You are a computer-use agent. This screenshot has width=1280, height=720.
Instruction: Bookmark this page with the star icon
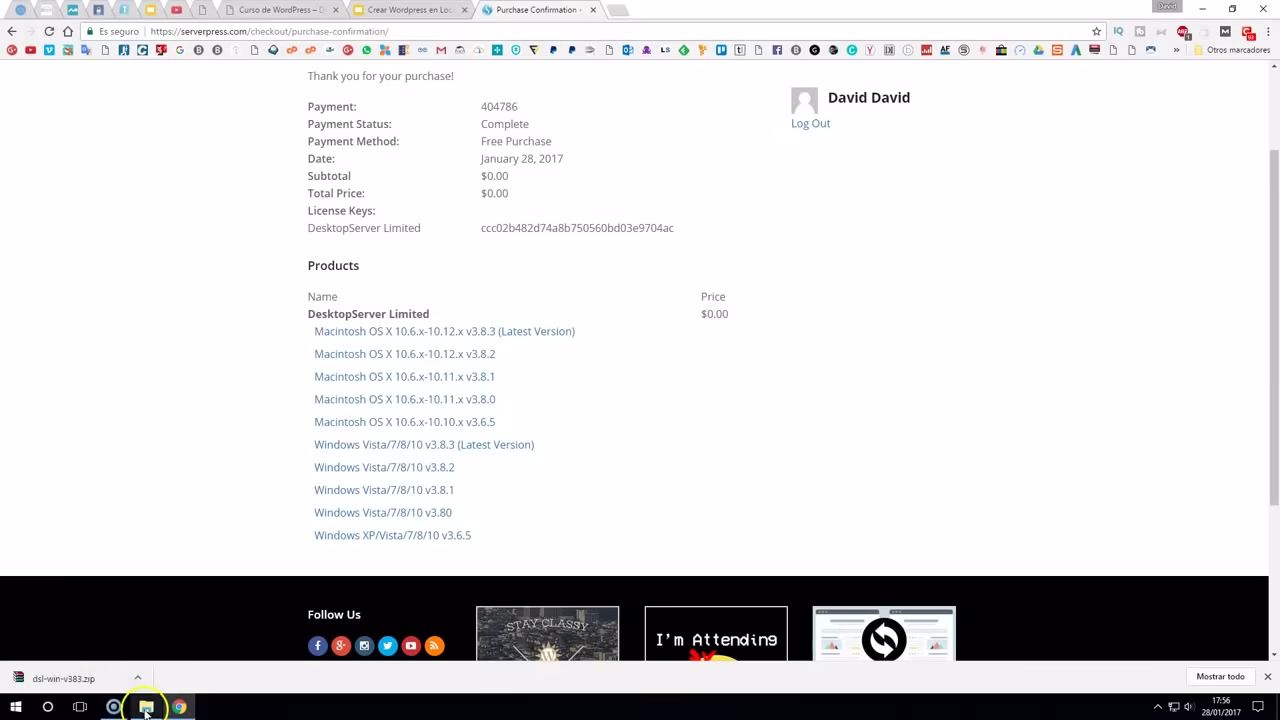coord(1096,31)
